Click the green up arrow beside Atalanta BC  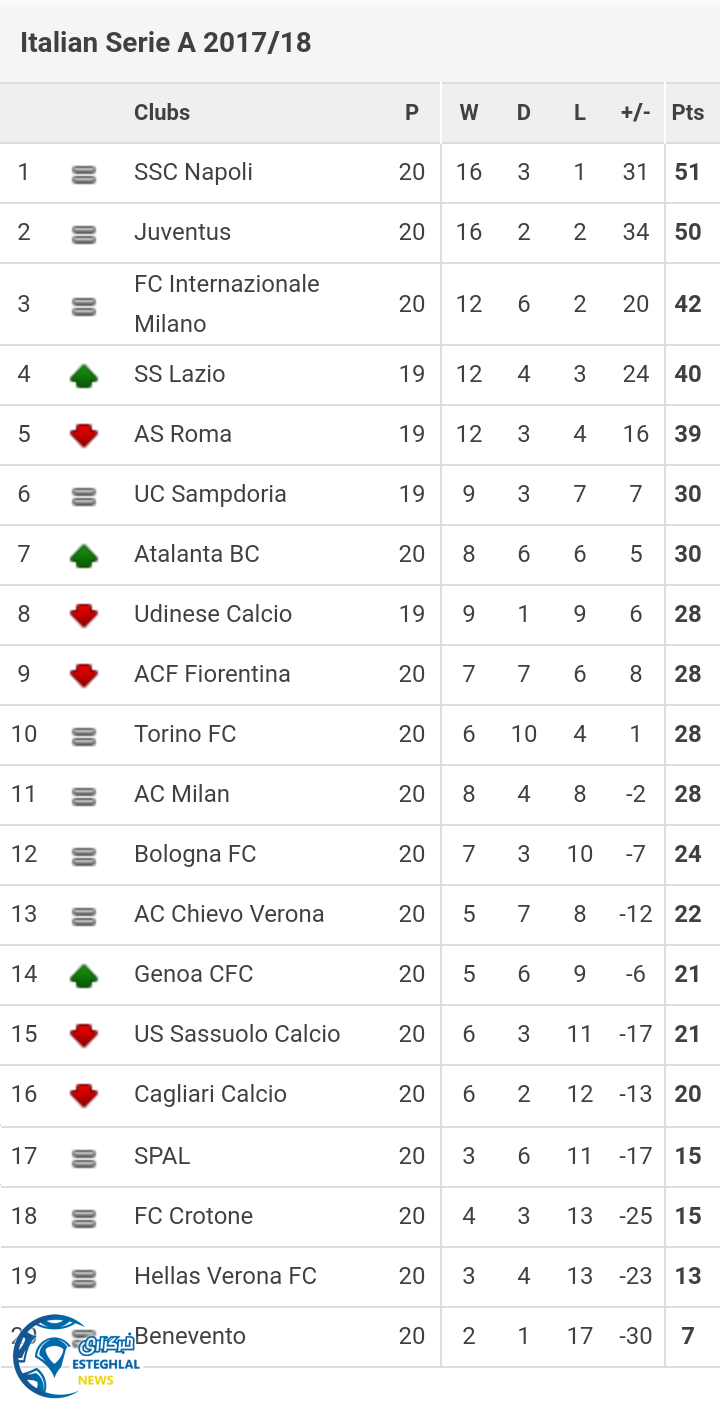tap(84, 556)
